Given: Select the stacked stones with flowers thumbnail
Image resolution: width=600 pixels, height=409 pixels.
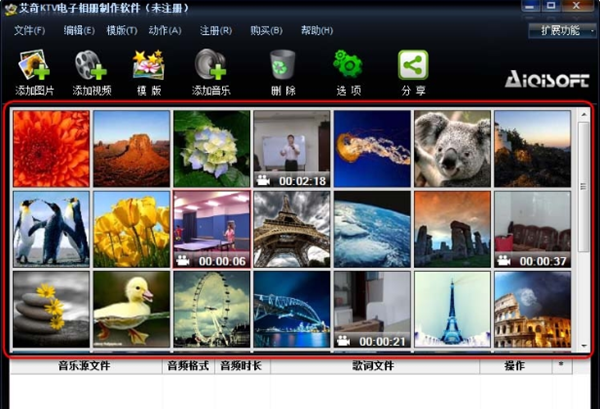Looking at the screenshot, I should tap(51, 310).
